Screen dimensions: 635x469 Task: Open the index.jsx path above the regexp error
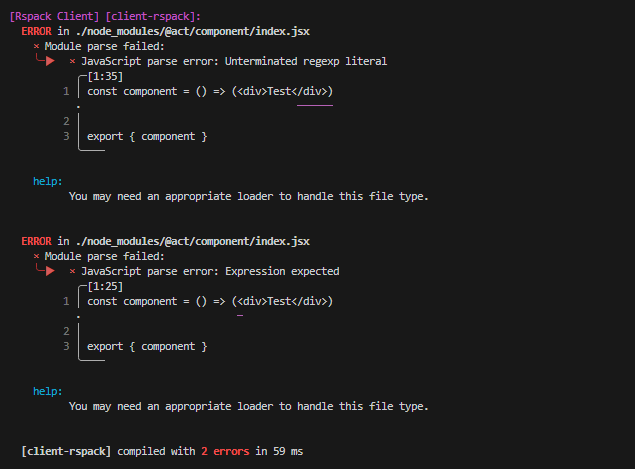pyautogui.click(x=191, y=31)
